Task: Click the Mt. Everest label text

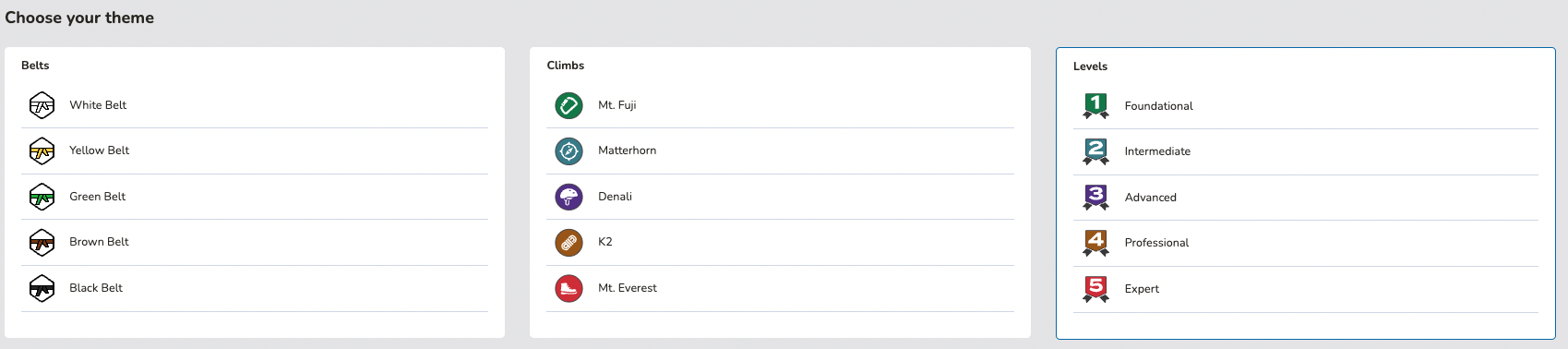Action: [x=628, y=288]
